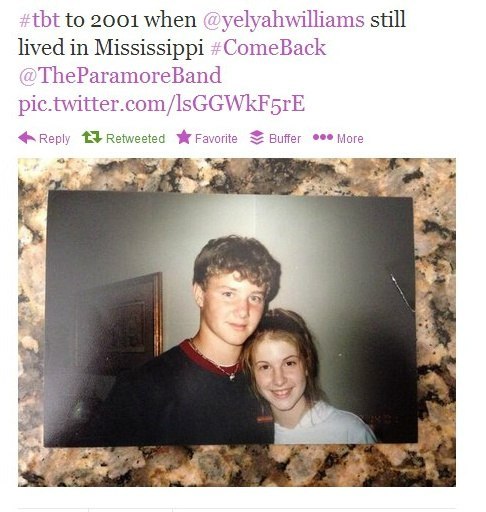Open the attached photo of two teenagers

pos(231,319)
